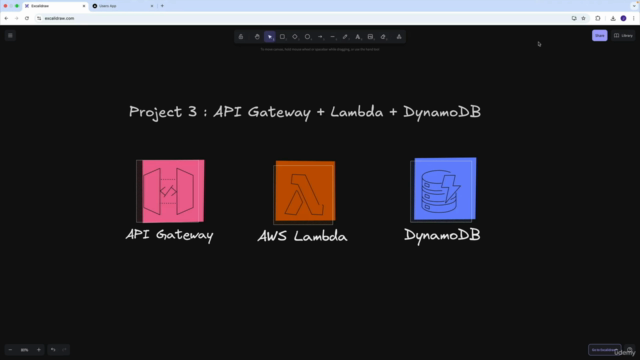640x360 pixels.
Task: Click the Go to Excalidraw+ link button
Action: click(x=604, y=350)
